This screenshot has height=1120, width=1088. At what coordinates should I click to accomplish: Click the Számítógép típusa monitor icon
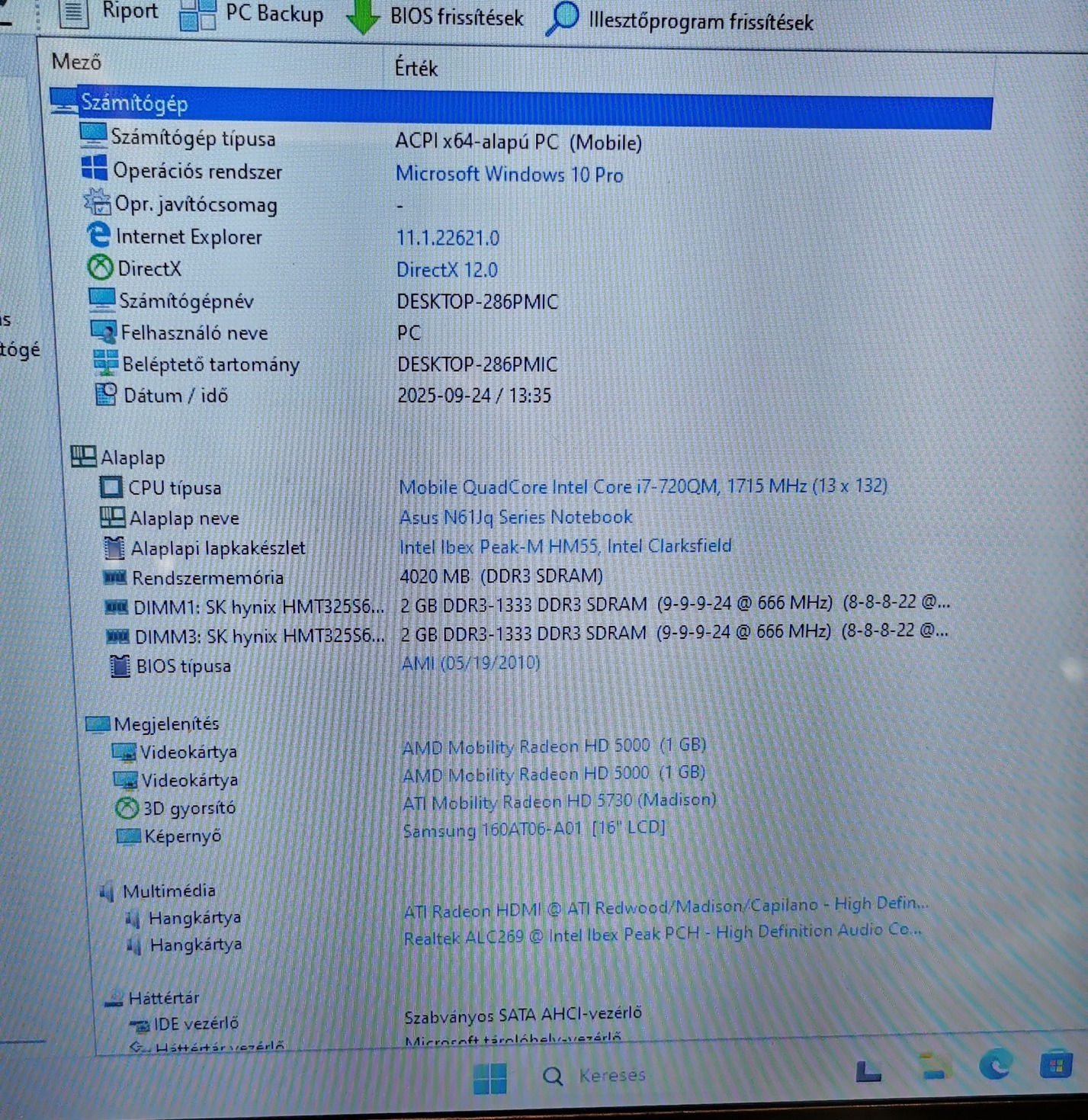(x=93, y=136)
